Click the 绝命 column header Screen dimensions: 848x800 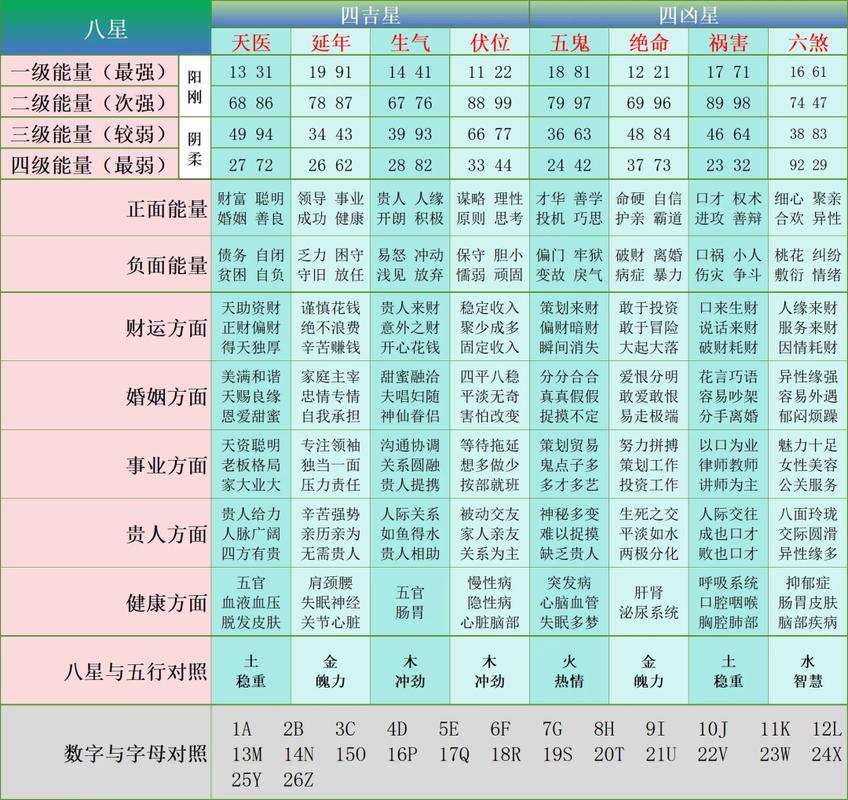[648, 42]
